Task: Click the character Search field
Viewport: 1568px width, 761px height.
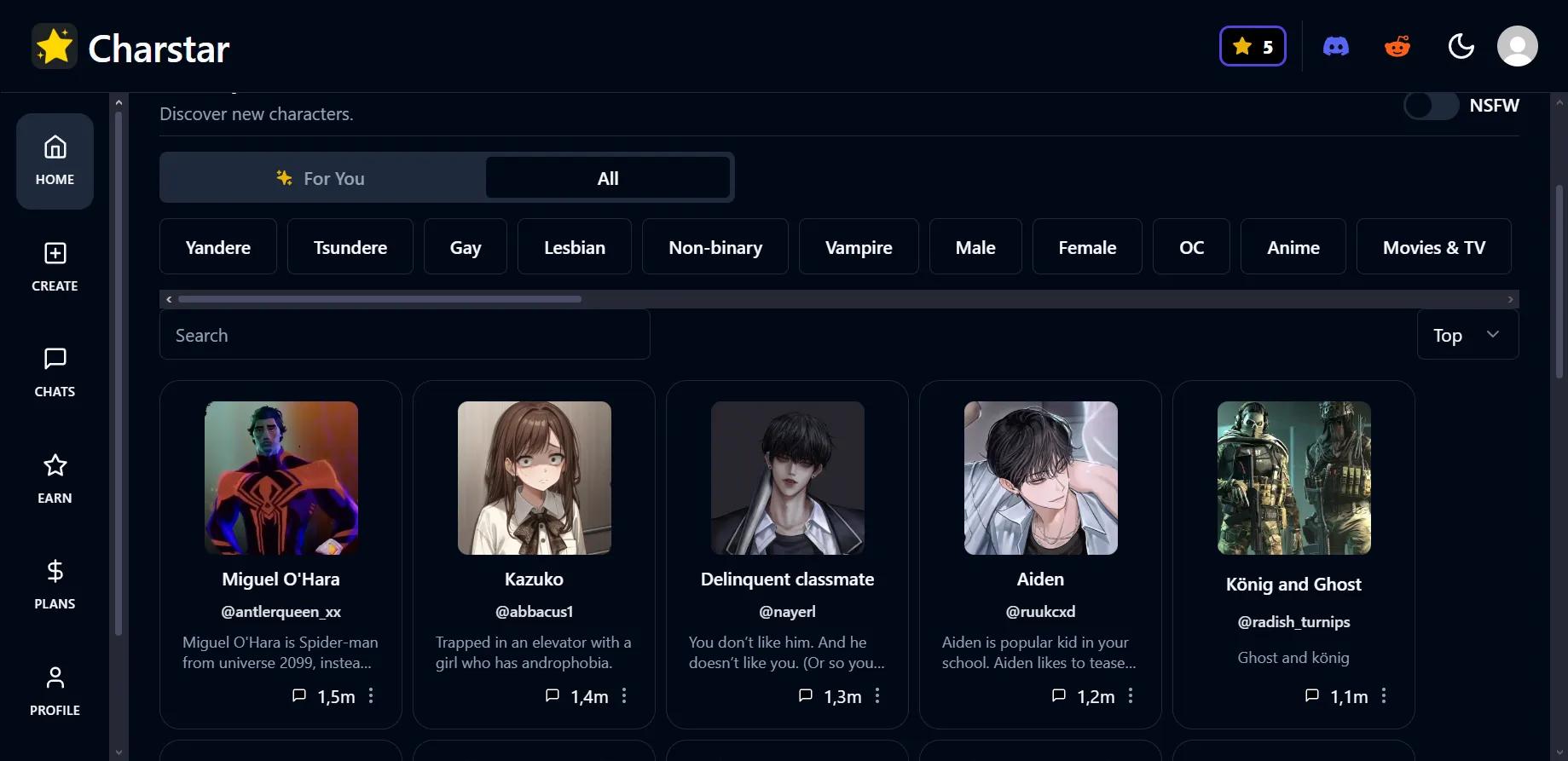Action: click(405, 335)
